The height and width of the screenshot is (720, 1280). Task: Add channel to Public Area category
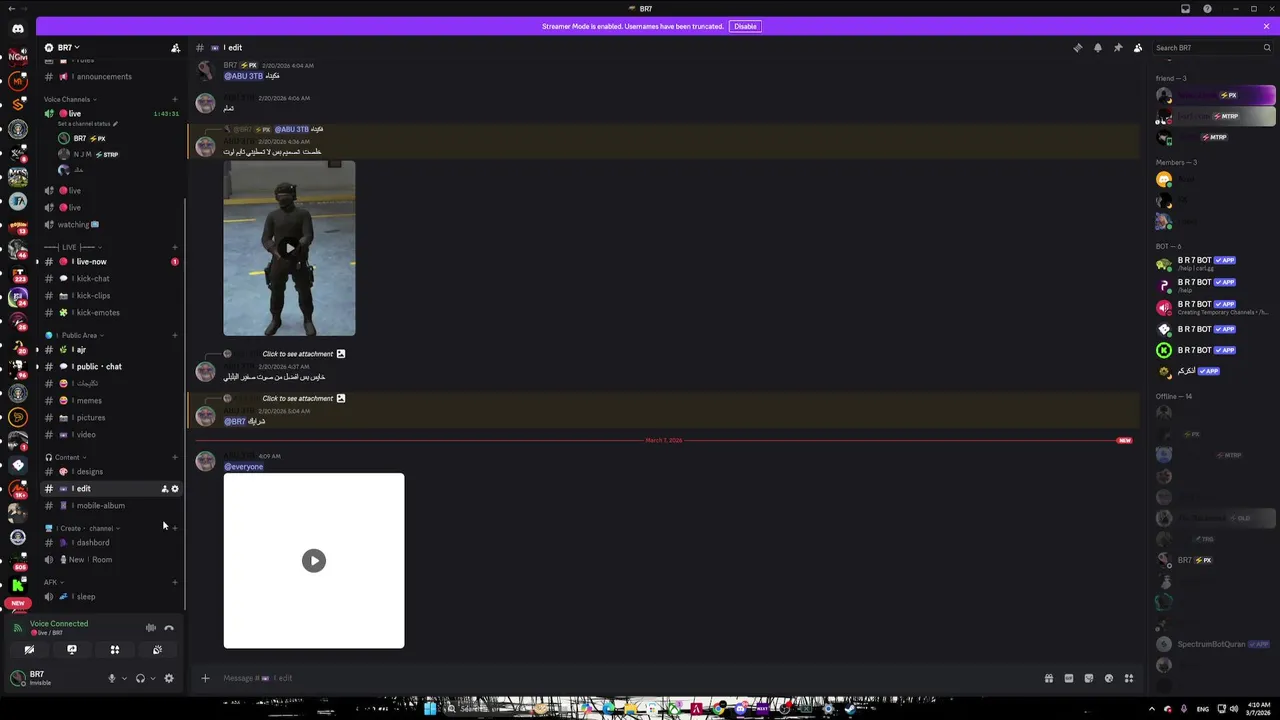tap(175, 335)
